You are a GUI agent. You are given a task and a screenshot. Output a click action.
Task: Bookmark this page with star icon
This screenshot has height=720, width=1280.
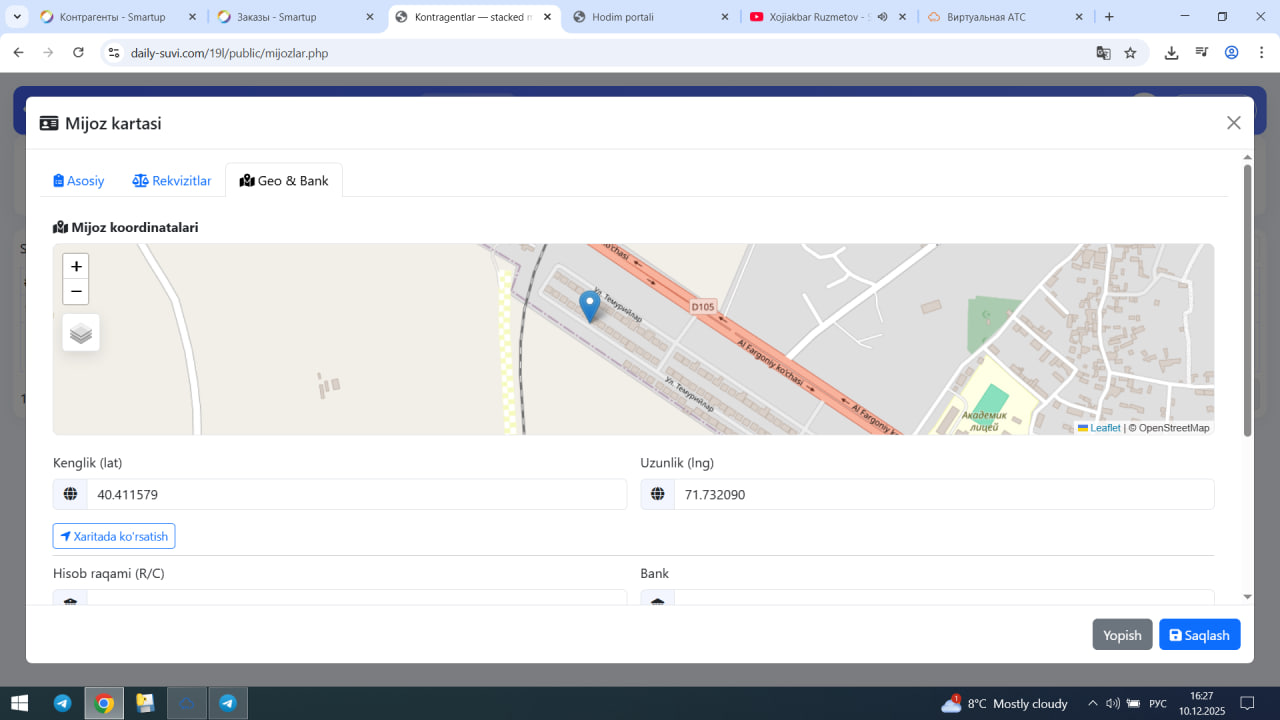click(1130, 53)
